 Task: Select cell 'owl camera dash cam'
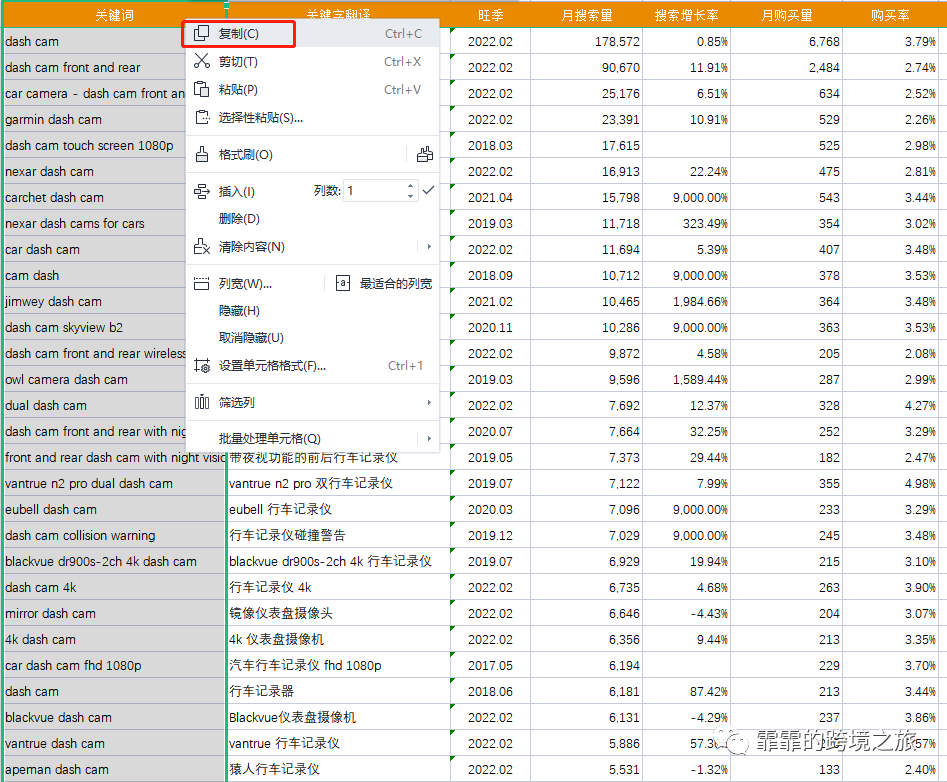tap(95, 379)
